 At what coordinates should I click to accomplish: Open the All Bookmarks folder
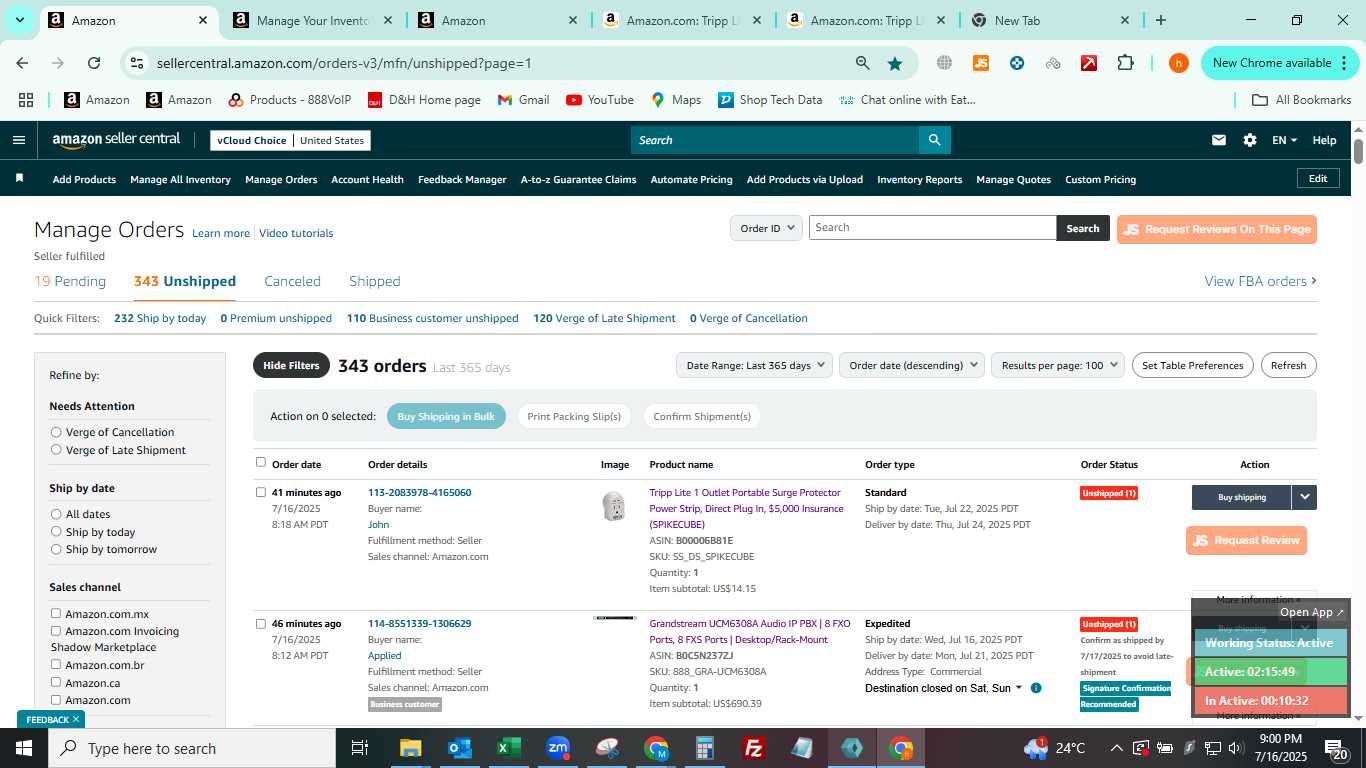point(1302,100)
